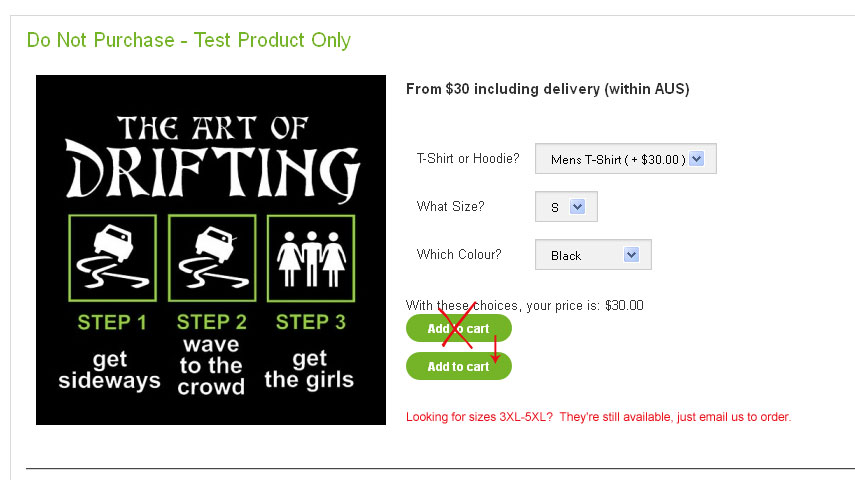This screenshot has height=480, width=855.
Task: Click the step 3 three people pictogram
Action: pyautogui.click(x=309, y=258)
